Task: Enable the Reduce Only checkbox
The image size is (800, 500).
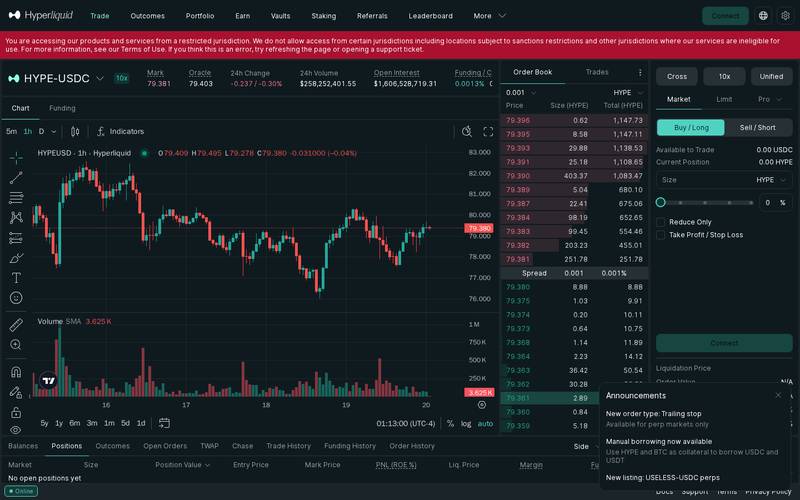Action: pyautogui.click(x=661, y=222)
